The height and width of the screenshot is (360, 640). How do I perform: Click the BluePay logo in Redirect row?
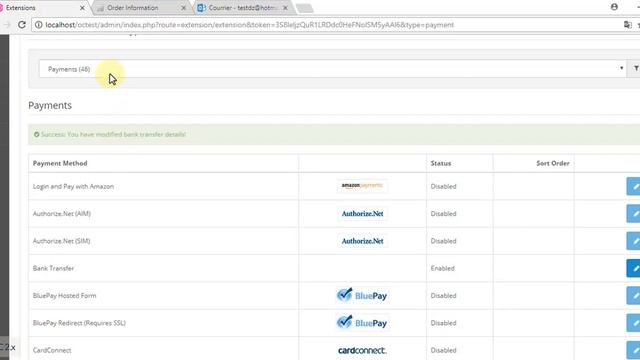(x=362, y=322)
